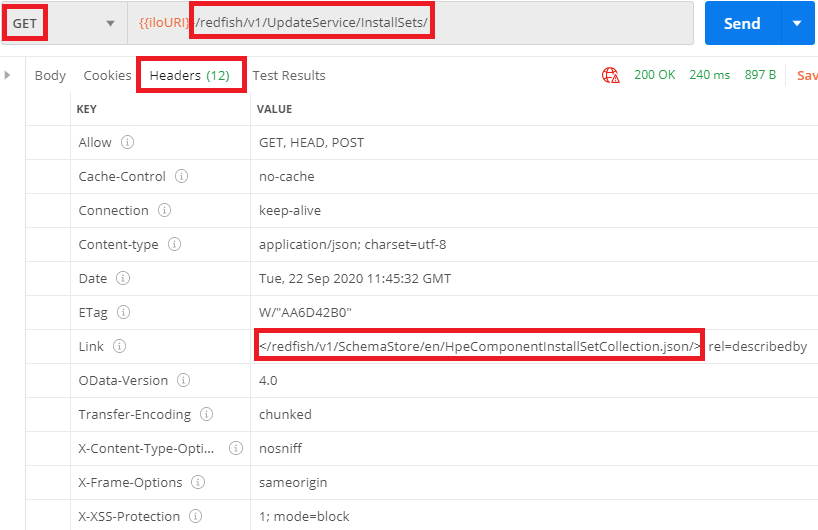Open the Send button arrow dropdown
Viewport: 818px width, 530px height.
796,23
